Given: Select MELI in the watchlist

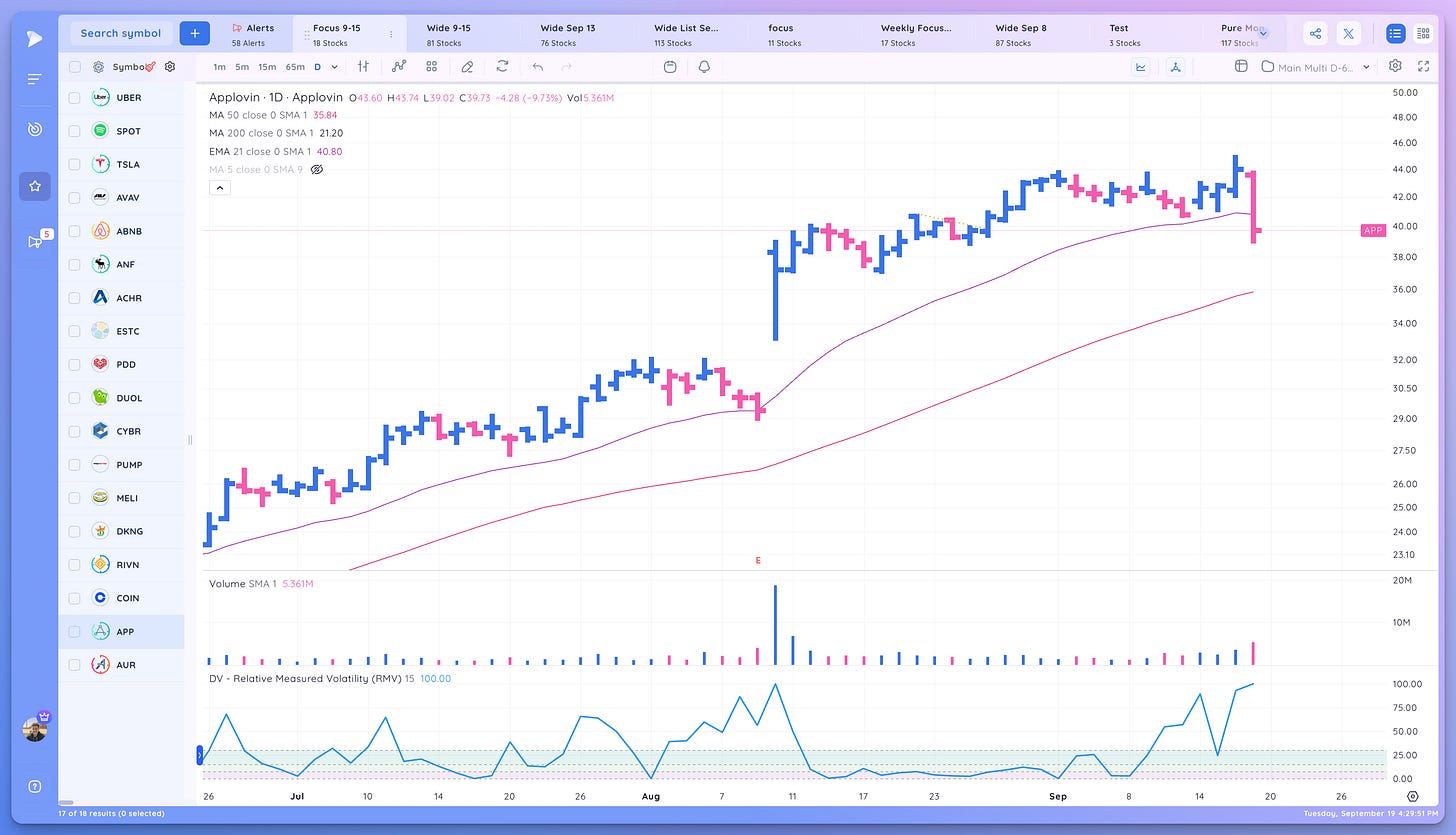Looking at the screenshot, I should click(121, 498).
